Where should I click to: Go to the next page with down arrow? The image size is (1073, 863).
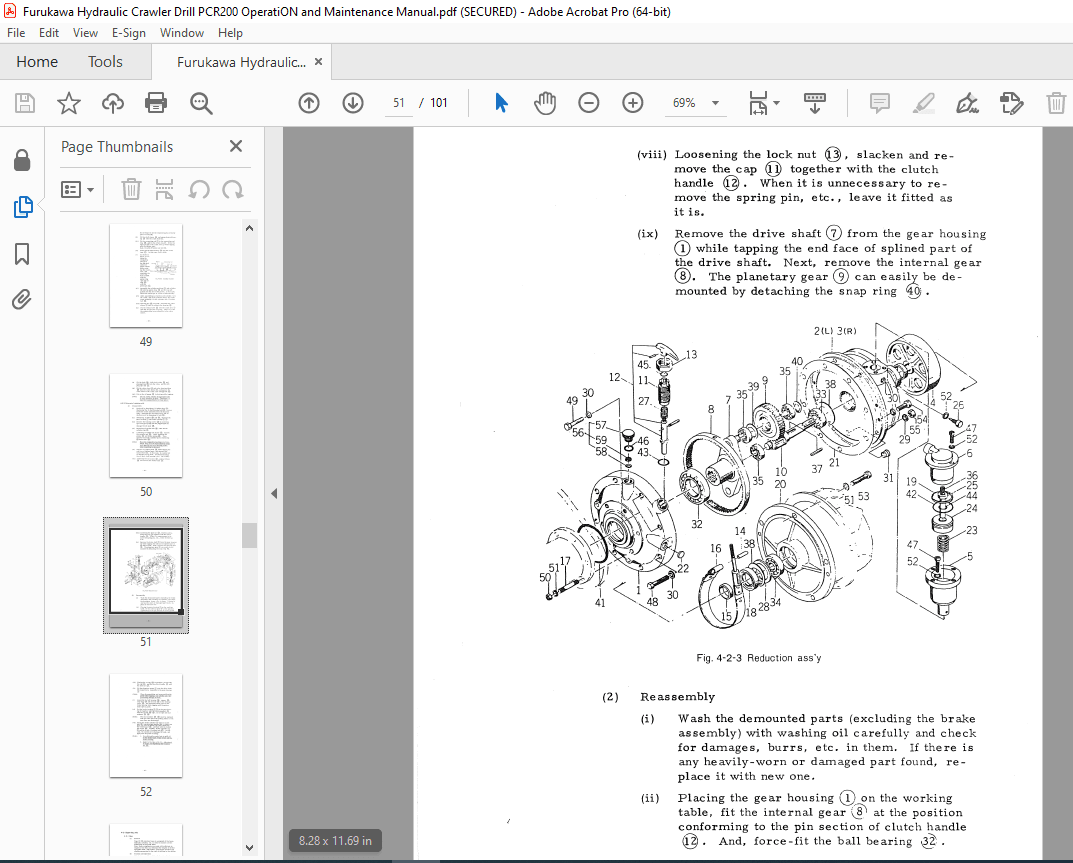353,102
